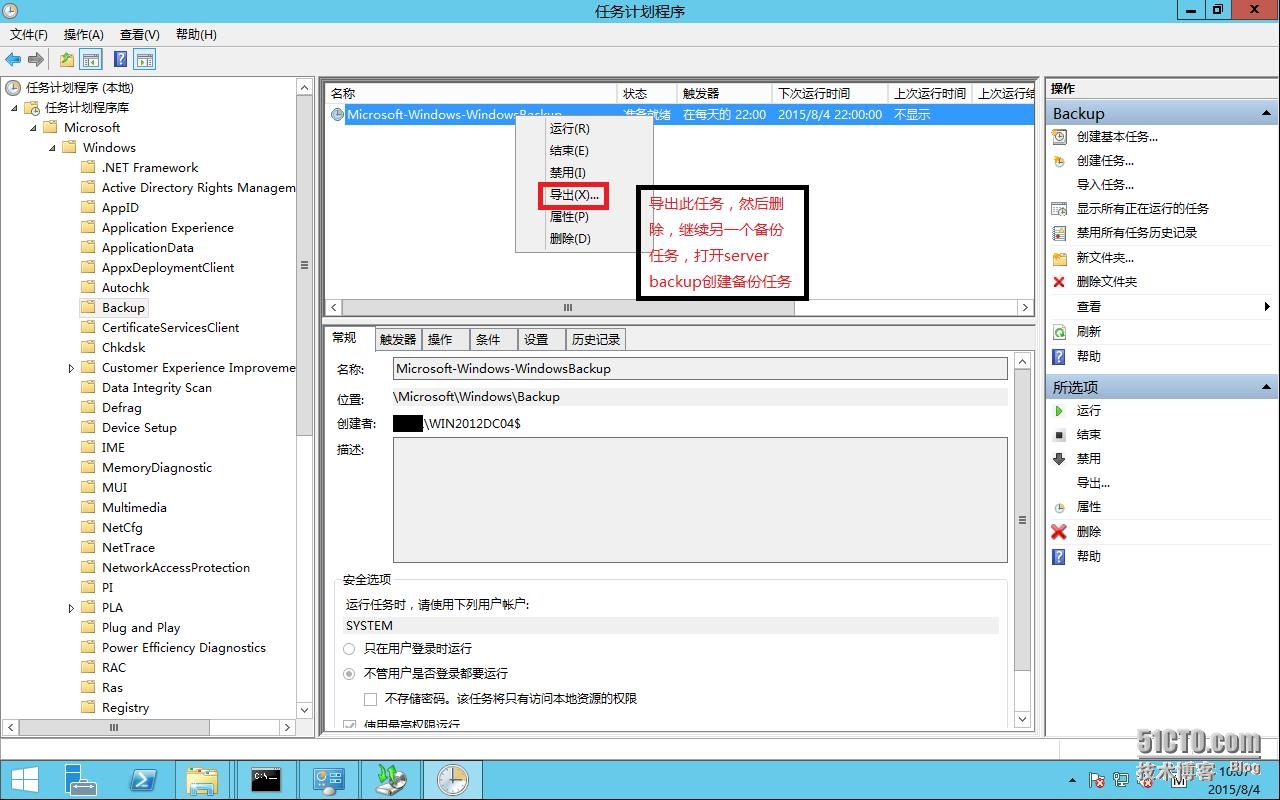Viewport: 1280px width, 800px height.
Task: Choose 导出(X)... in context menu
Action: [x=574, y=195]
